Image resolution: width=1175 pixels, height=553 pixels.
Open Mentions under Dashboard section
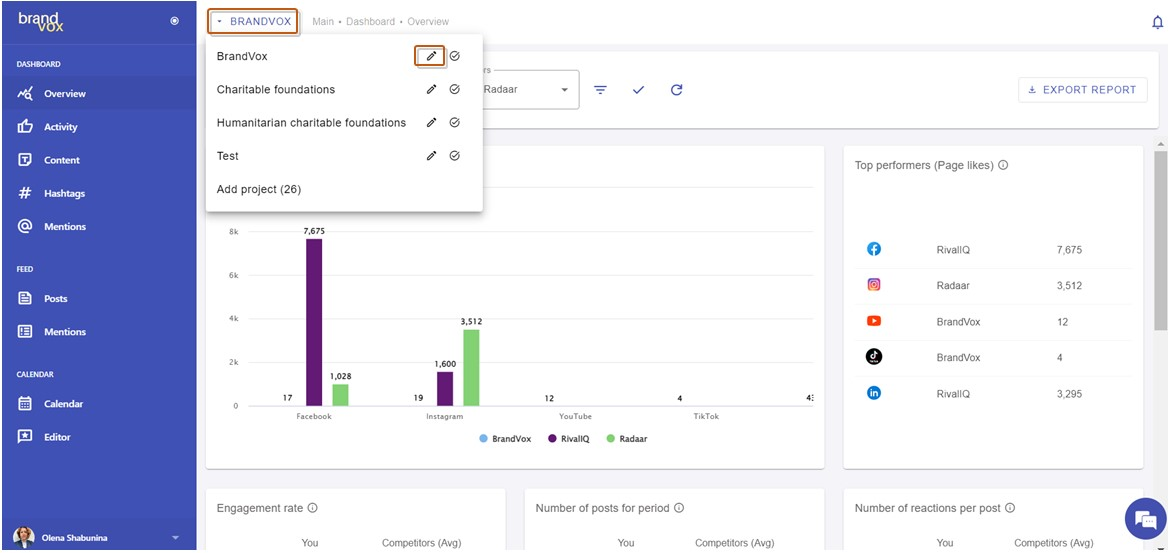coord(98,226)
